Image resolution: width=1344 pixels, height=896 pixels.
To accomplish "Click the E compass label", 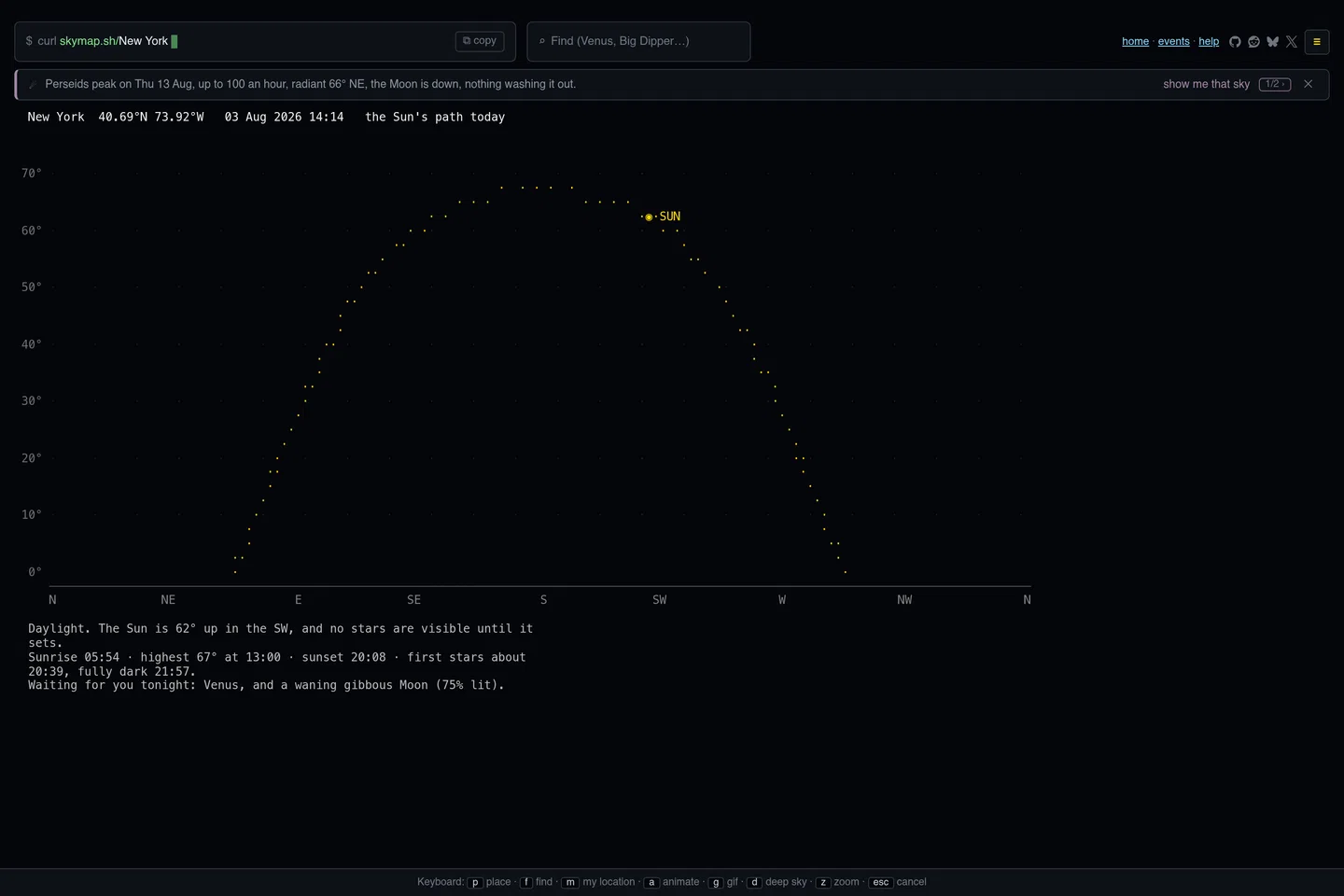I will click(x=299, y=600).
